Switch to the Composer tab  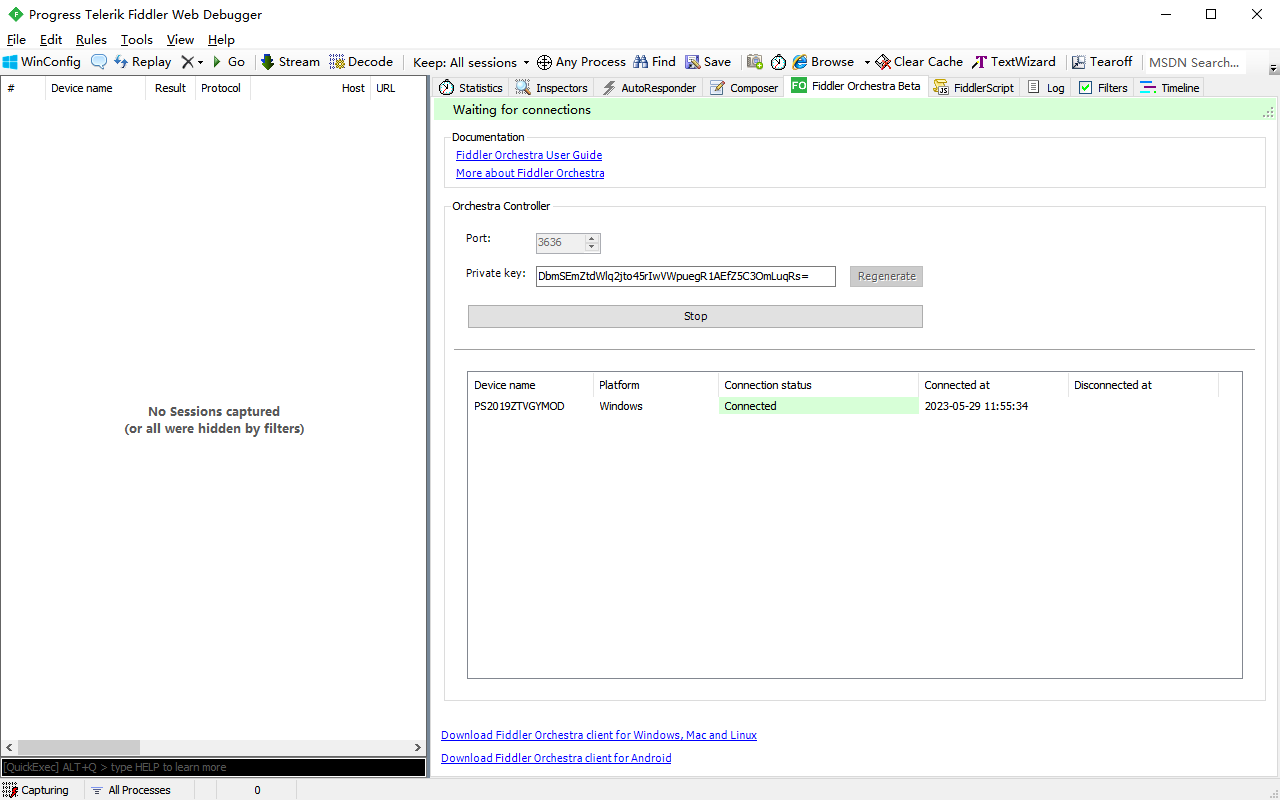click(744, 88)
